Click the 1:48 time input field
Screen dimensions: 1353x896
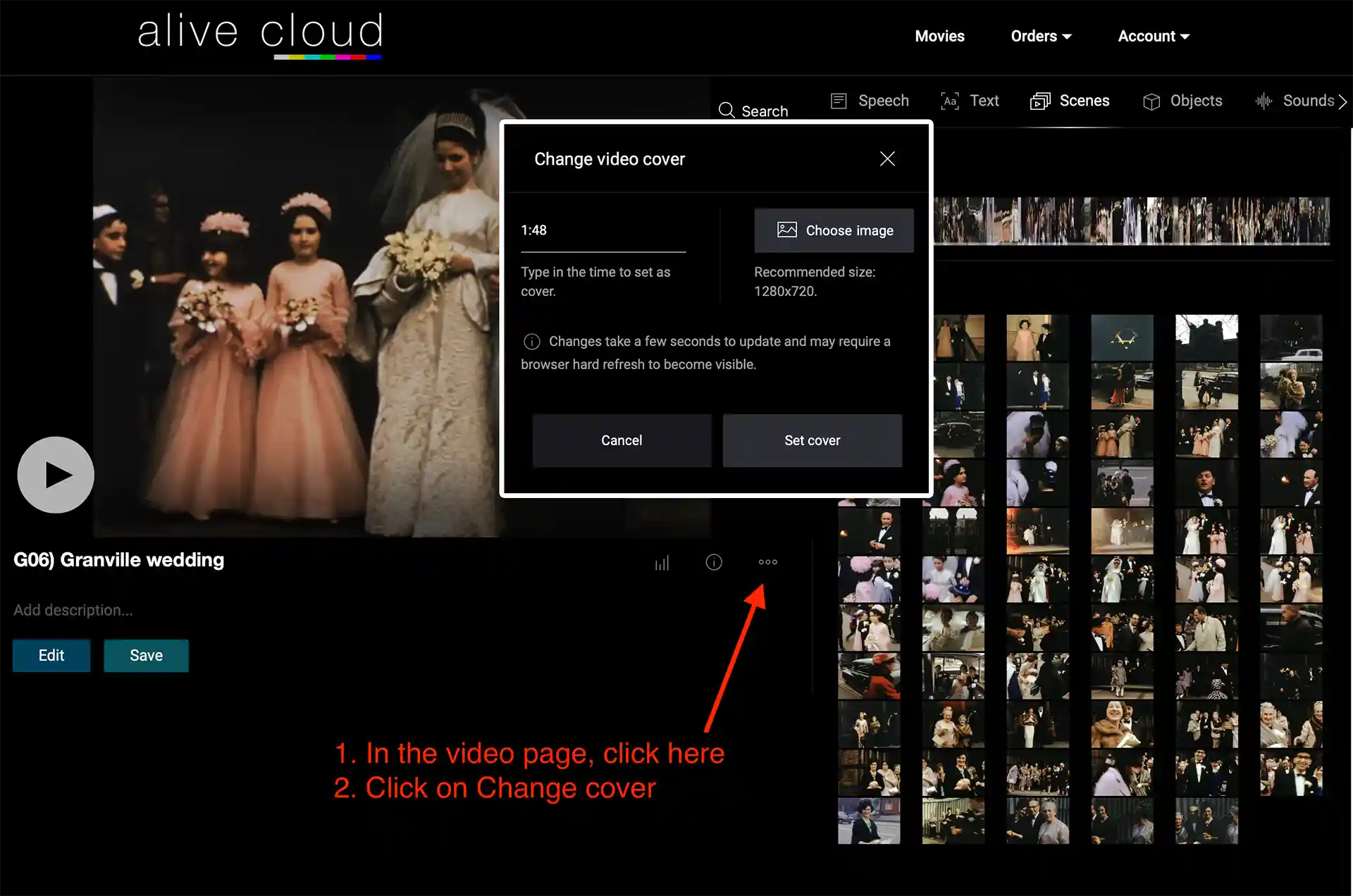click(603, 231)
